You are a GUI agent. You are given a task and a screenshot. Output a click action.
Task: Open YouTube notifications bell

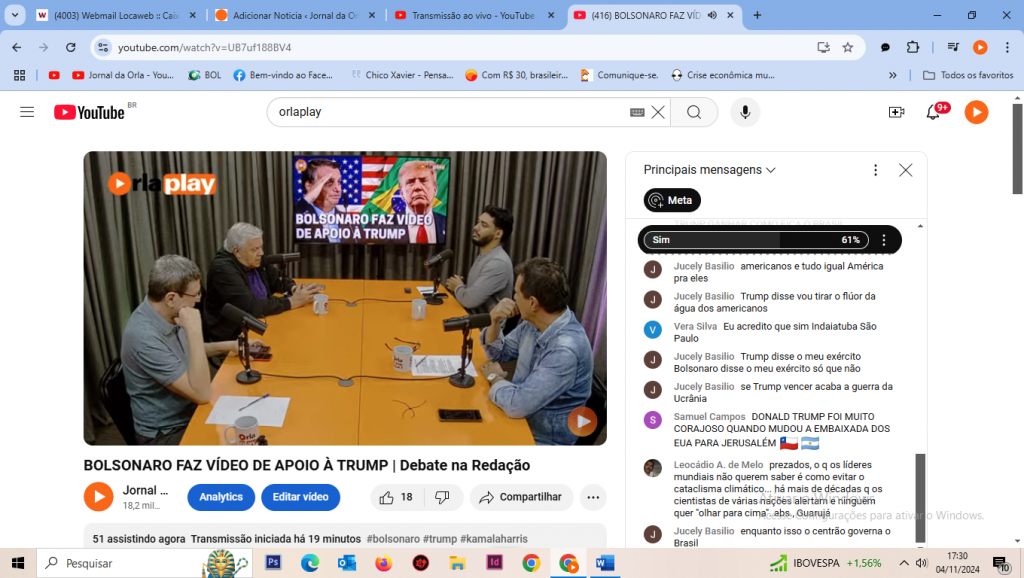(x=933, y=112)
